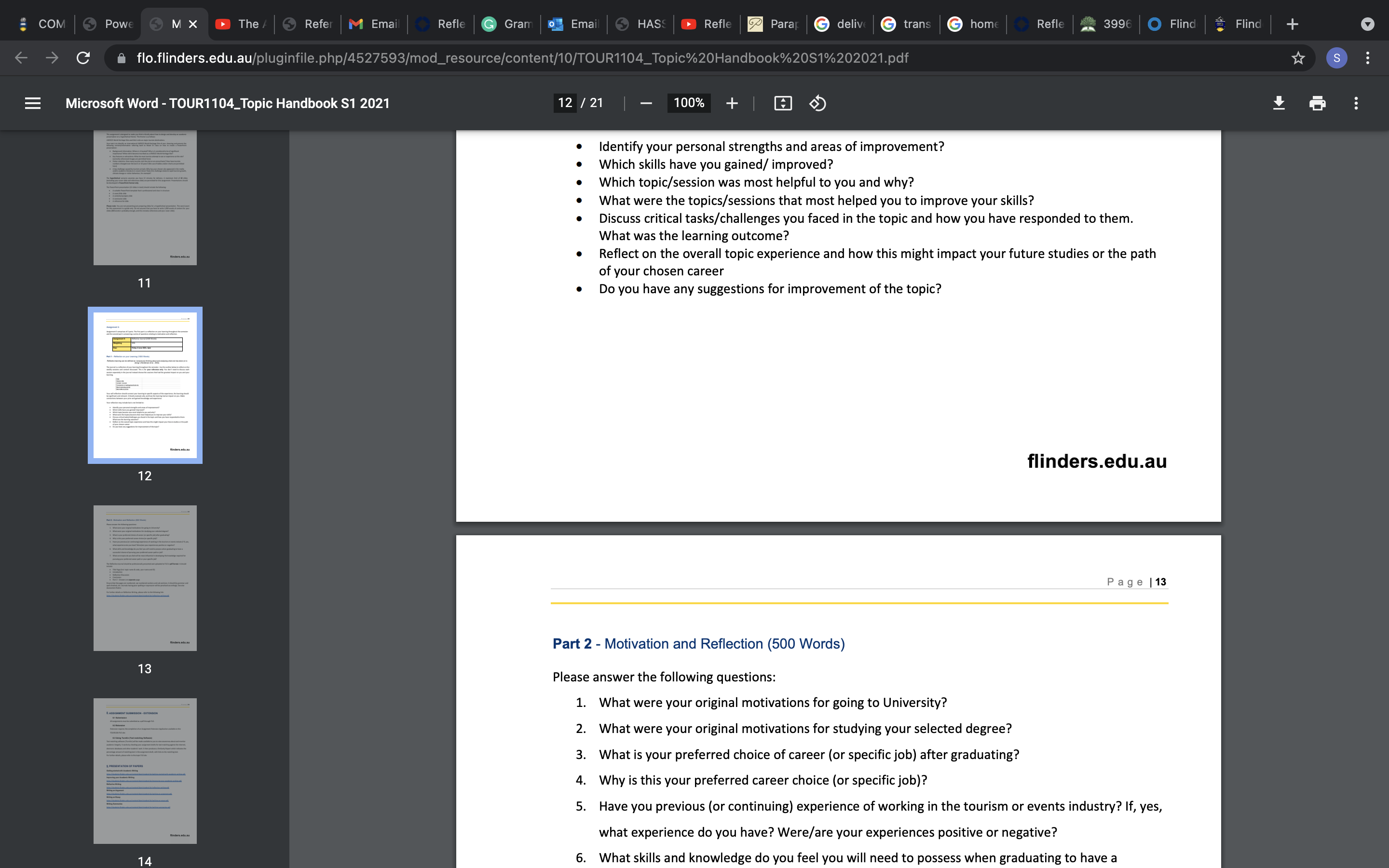Jump to page 14 thumbnail
The image size is (1389, 868).
[145, 771]
